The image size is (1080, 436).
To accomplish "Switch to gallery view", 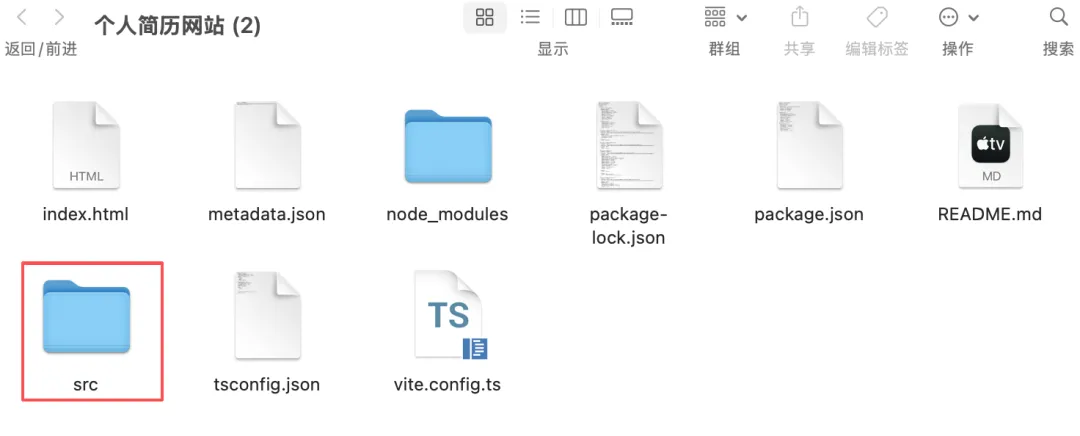I will click(621, 17).
